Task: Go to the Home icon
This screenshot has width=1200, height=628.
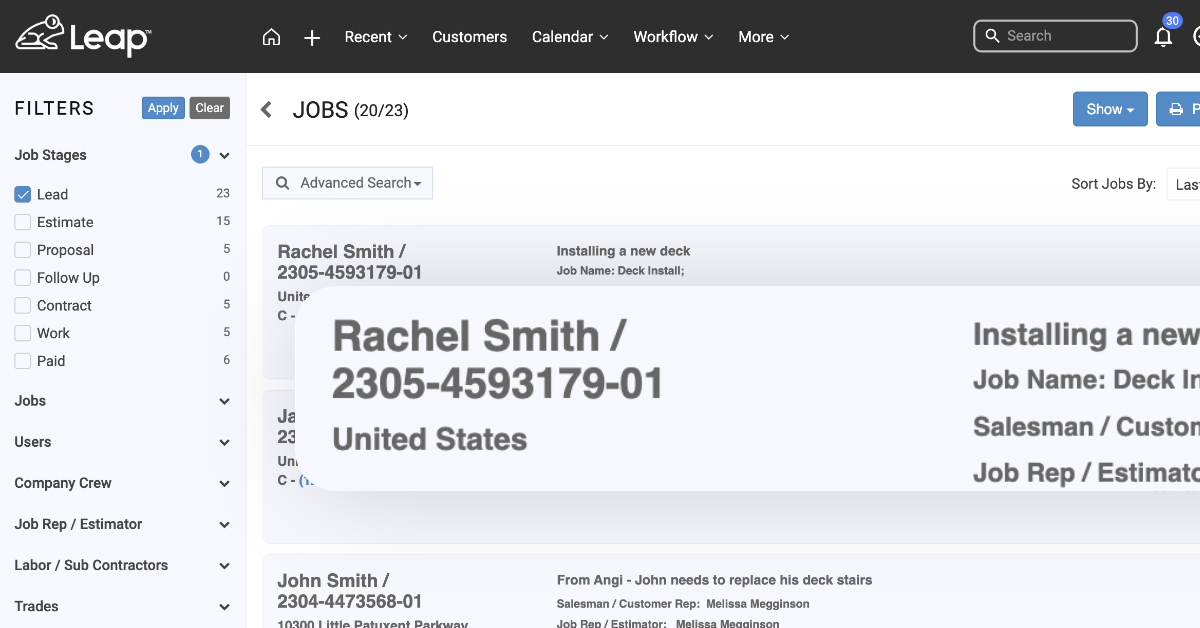Action: (x=271, y=37)
